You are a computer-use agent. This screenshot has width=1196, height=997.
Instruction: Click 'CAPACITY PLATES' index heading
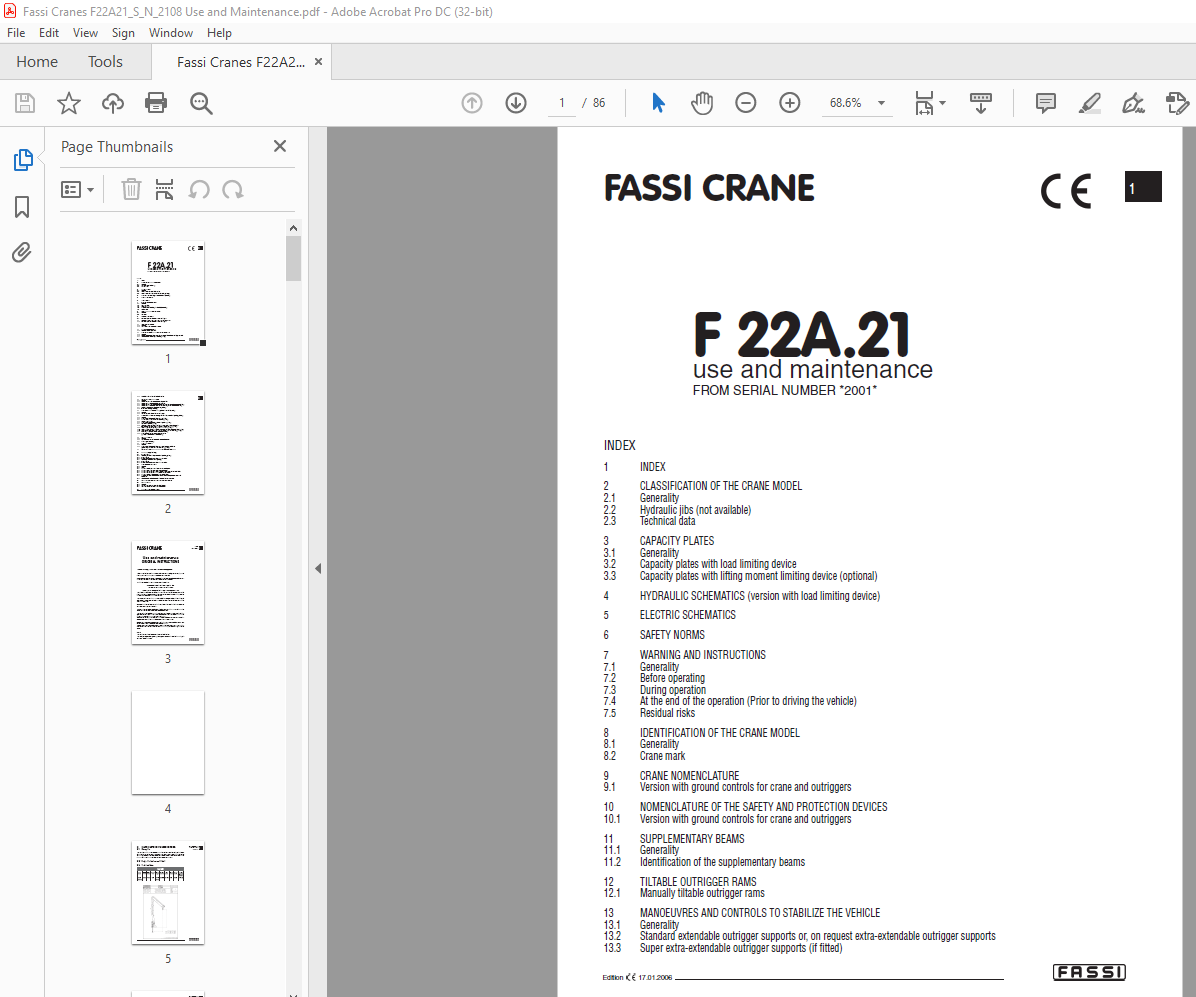[x=677, y=541]
